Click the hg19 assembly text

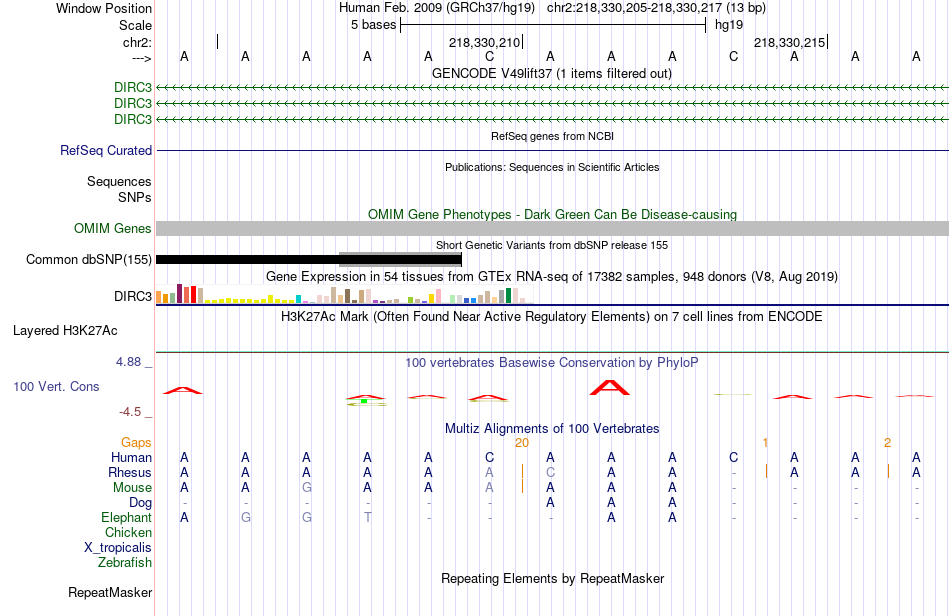pyautogui.click(x=729, y=25)
